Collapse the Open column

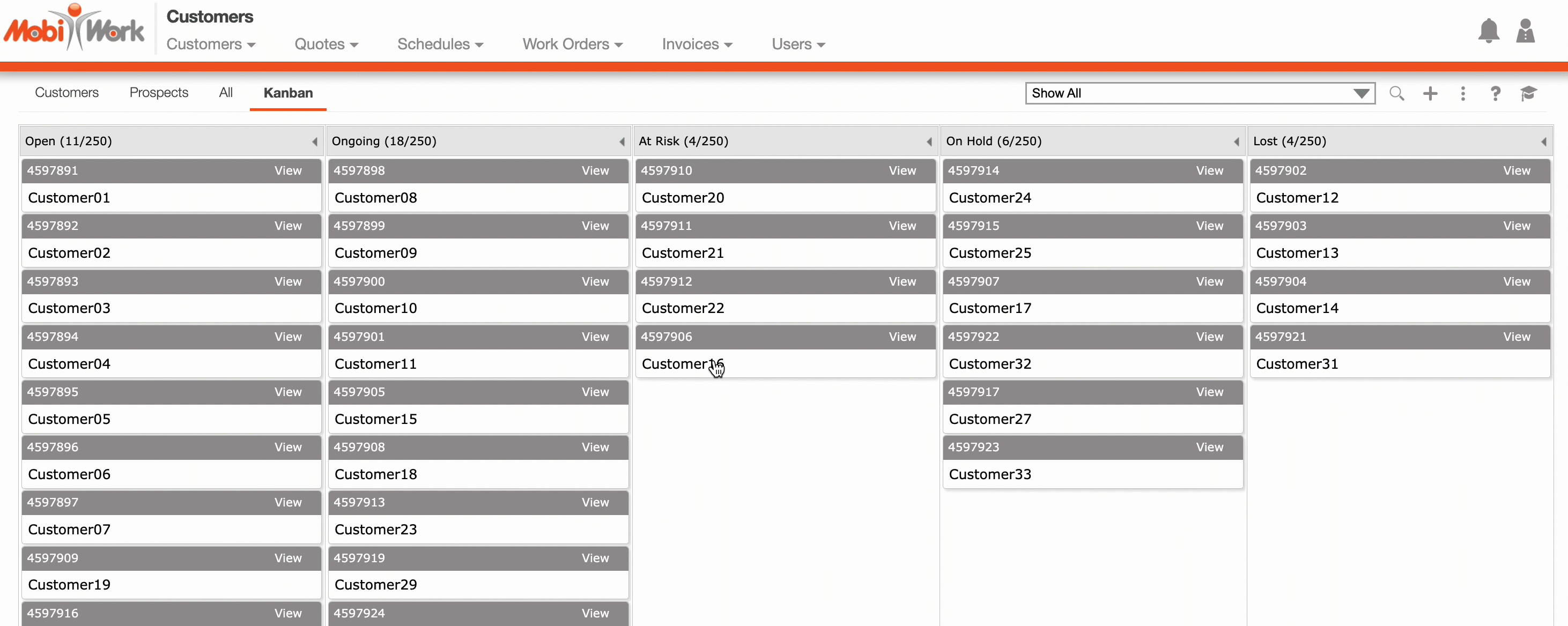[315, 141]
